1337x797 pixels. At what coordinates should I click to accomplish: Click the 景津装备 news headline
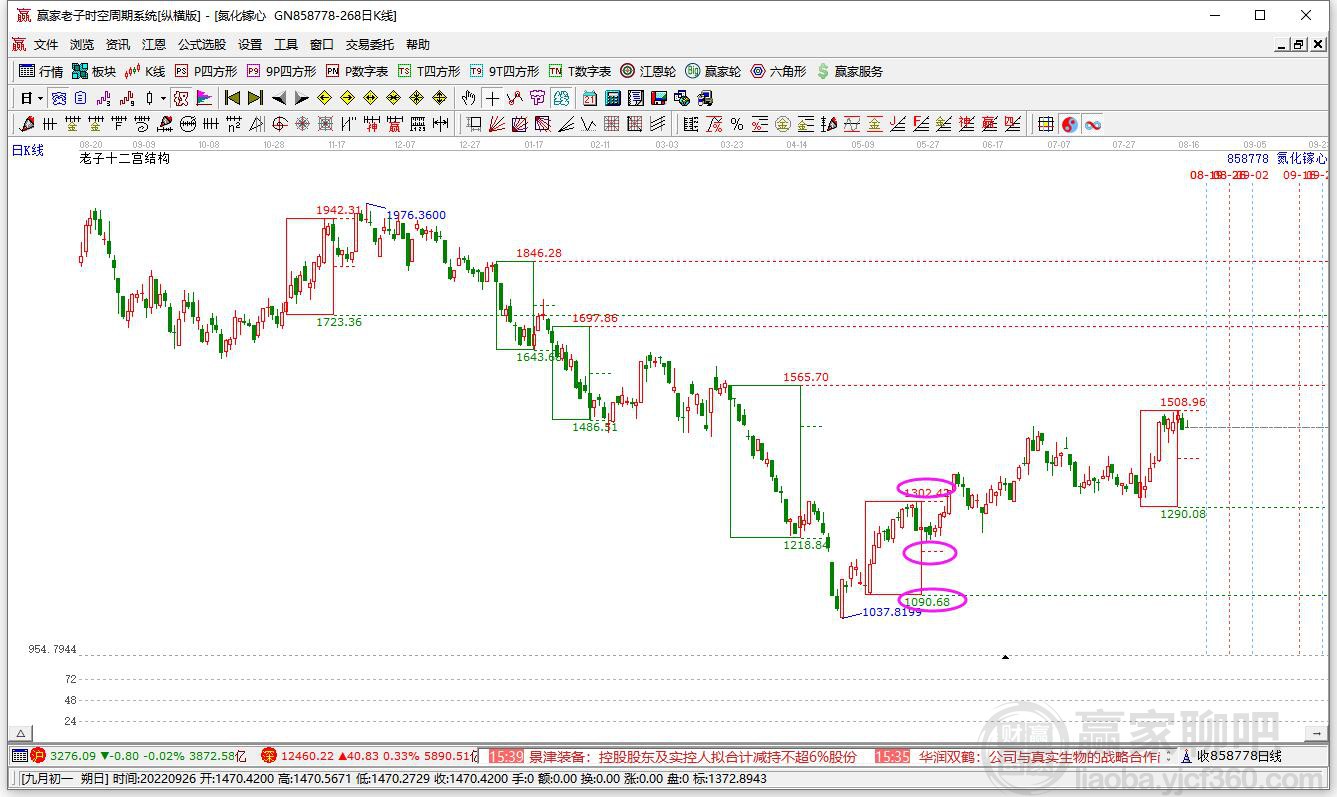pyautogui.click(x=692, y=757)
